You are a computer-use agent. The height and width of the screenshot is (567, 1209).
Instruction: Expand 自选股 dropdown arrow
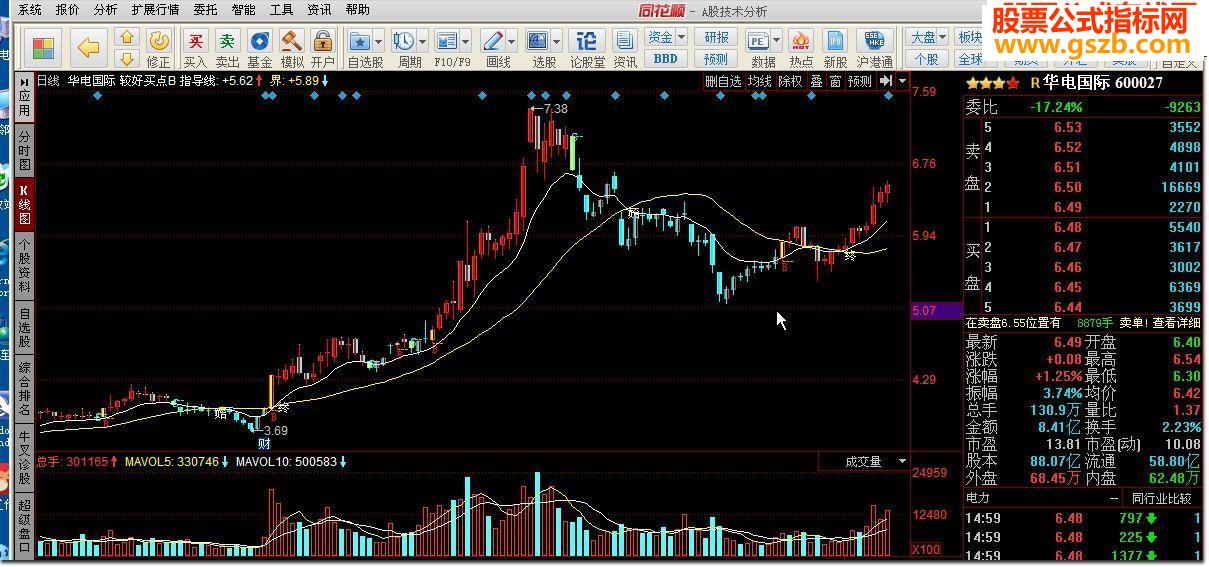tap(380, 42)
